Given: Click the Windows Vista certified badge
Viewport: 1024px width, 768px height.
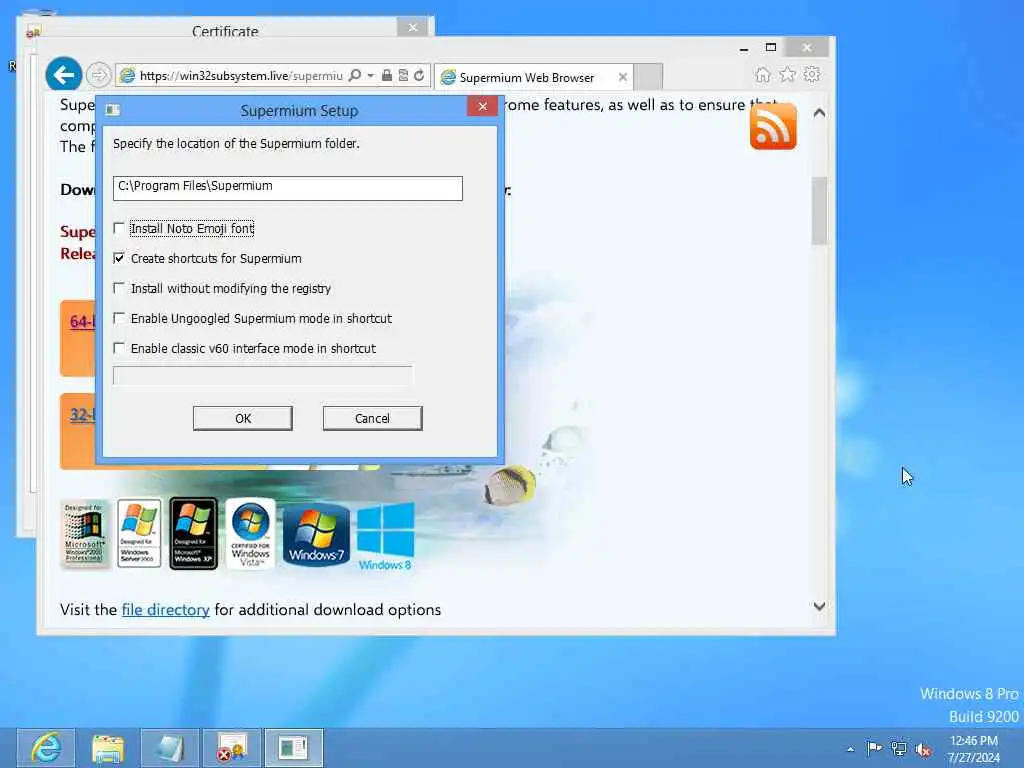Looking at the screenshot, I should pyautogui.click(x=251, y=533).
